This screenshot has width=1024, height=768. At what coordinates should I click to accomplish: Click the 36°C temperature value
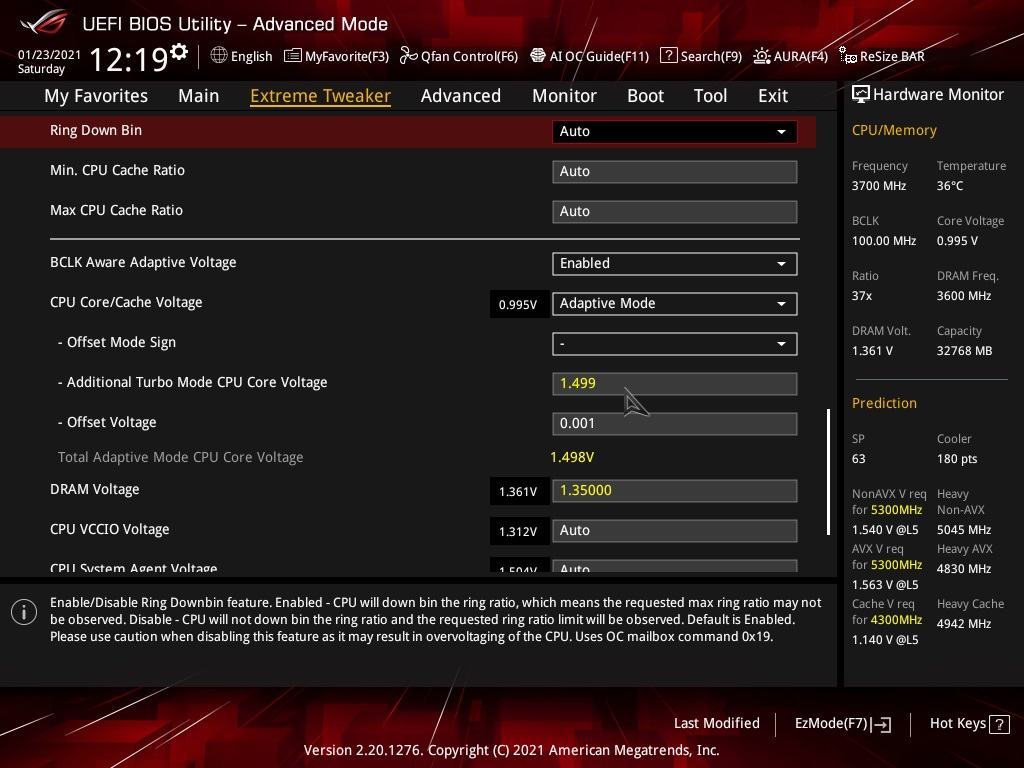950,186
